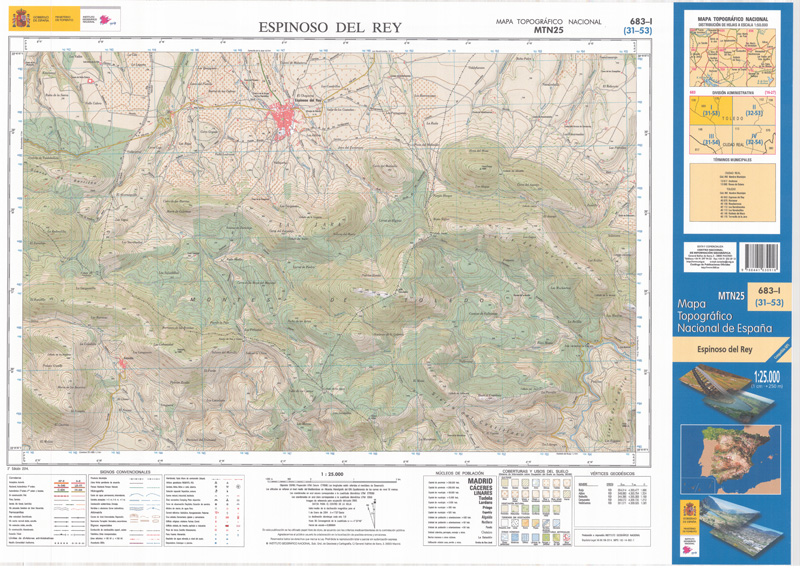Click the SIGNOS CONVENCIONALES legend heading
Screen dimensions: 800x570
point(125,472)
